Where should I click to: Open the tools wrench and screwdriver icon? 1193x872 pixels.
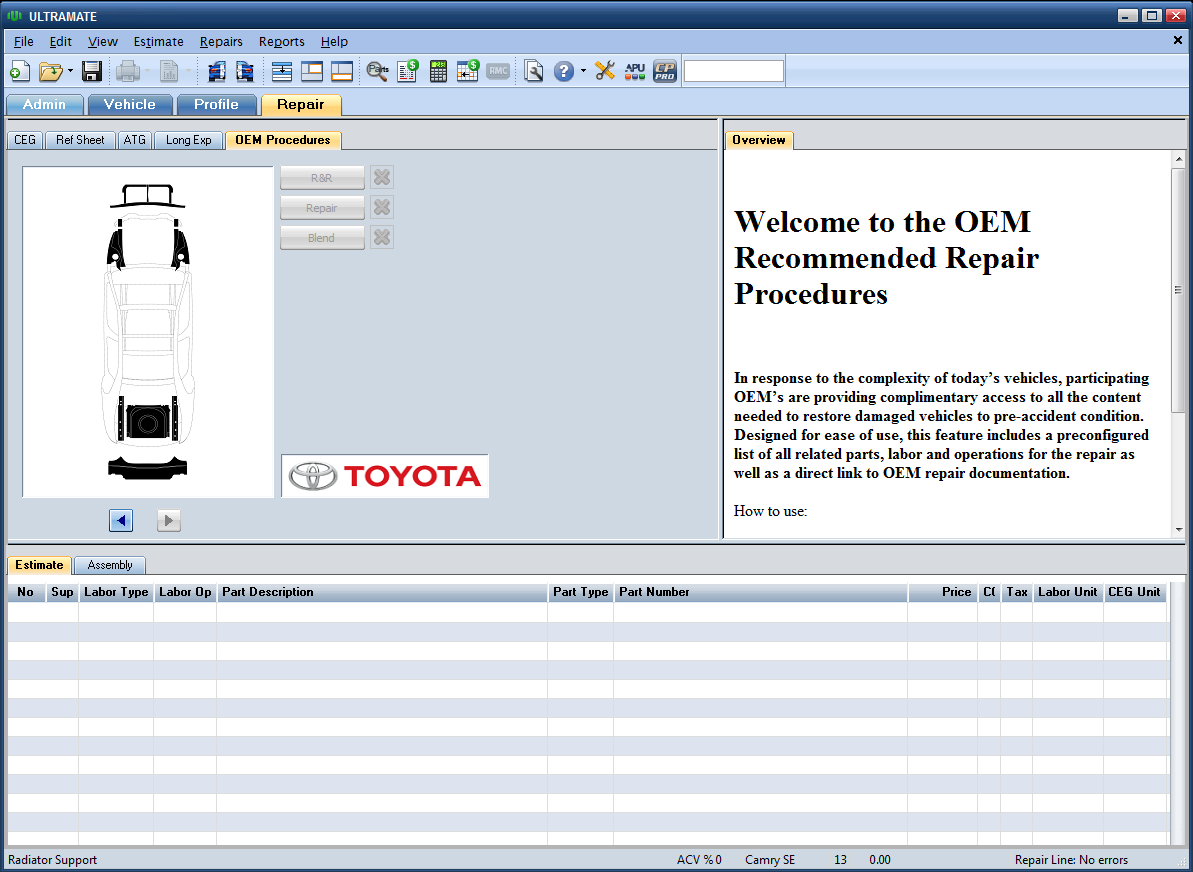pos(605,71)
